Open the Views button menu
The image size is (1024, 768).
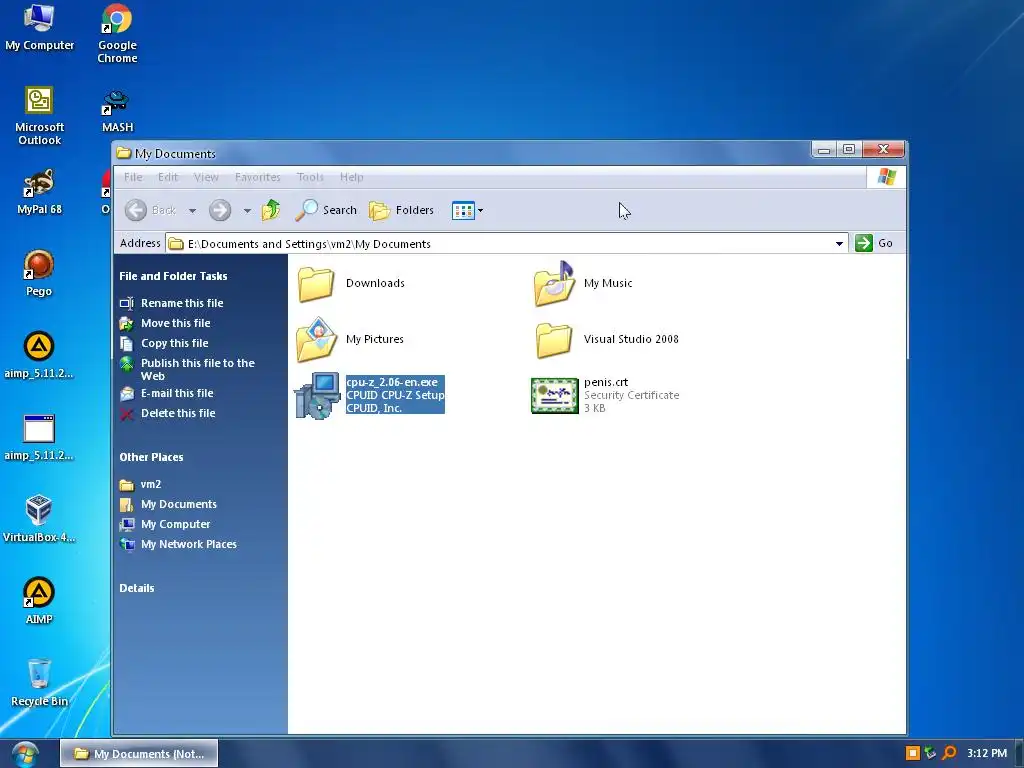coord(468,210)
